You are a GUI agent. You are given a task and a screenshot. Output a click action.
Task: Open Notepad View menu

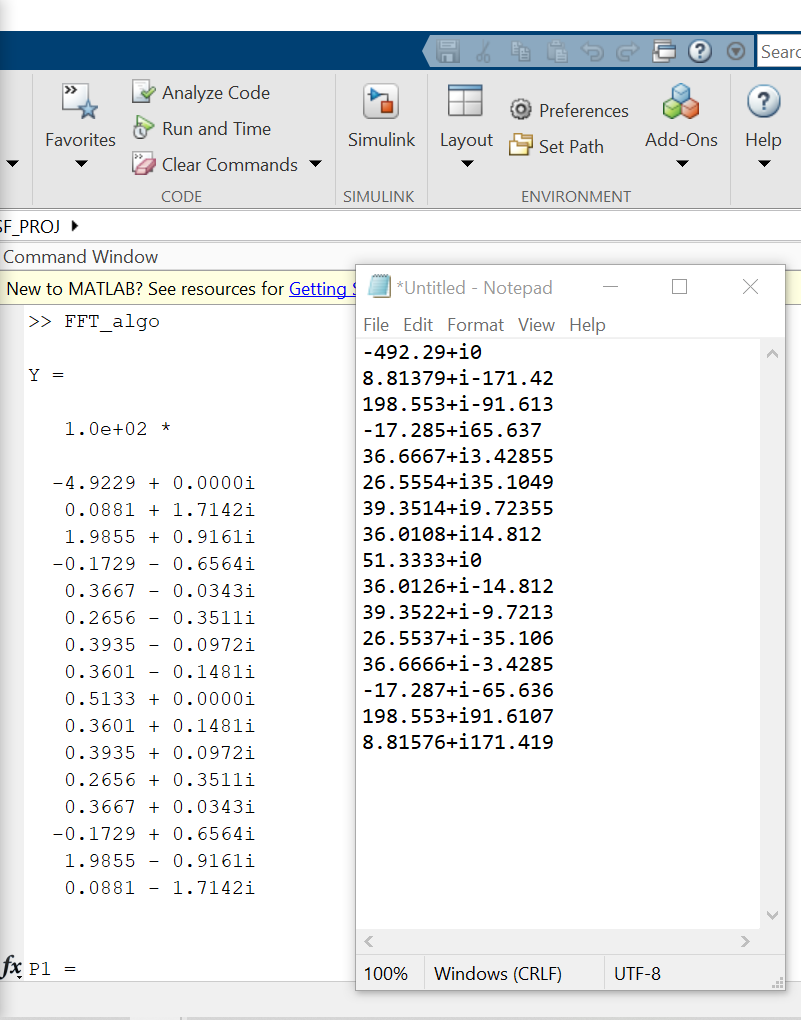click(x=536, y=324)
